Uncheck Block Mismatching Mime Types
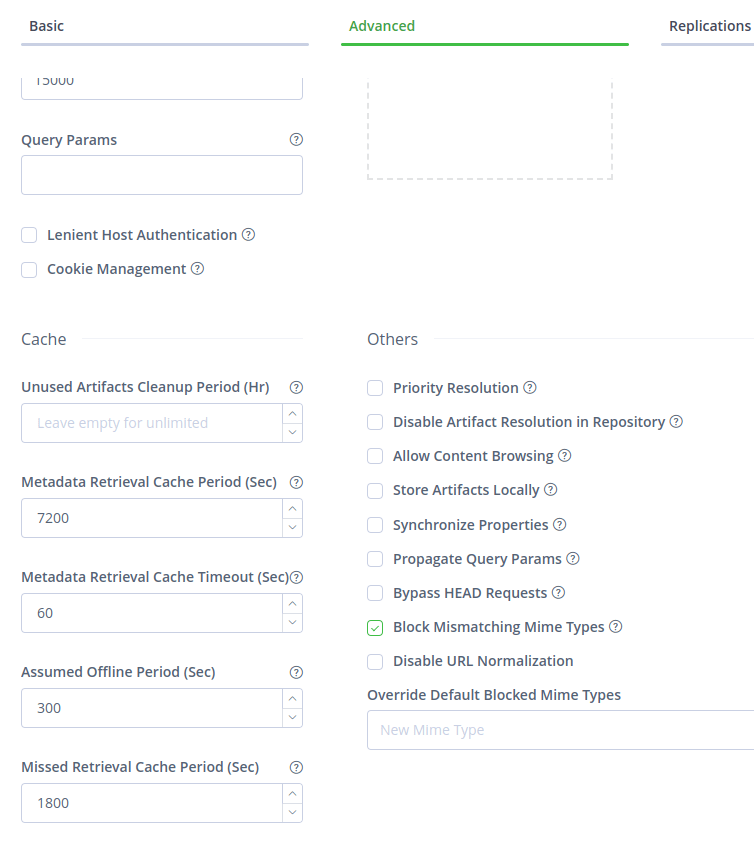 pyautogui.click(x=375, y=626)
